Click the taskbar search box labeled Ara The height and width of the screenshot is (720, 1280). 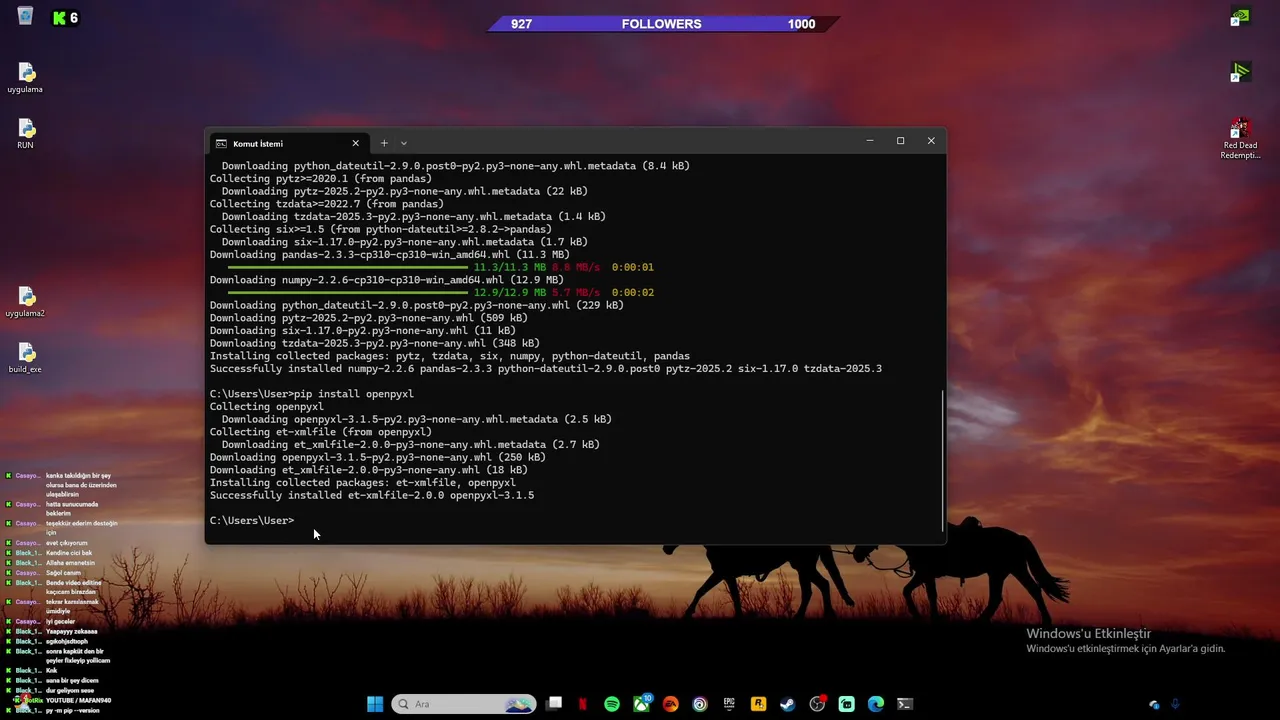tap(464, 704)
